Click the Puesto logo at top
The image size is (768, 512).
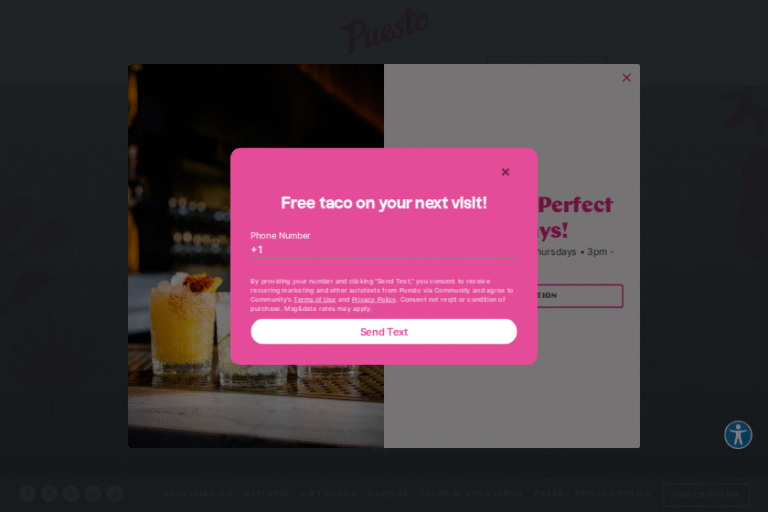384,28
